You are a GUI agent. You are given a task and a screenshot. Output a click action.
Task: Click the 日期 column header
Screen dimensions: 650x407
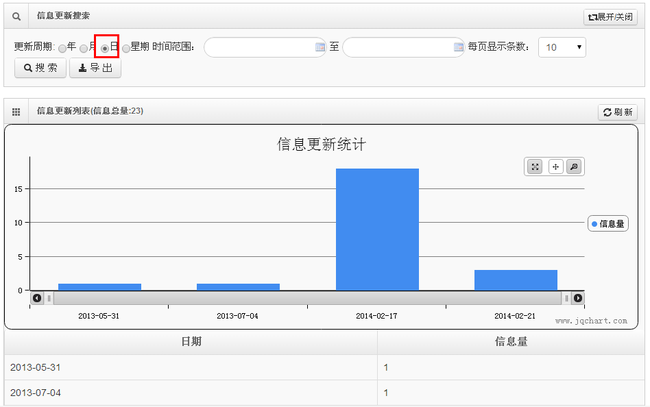coord(191,342)
